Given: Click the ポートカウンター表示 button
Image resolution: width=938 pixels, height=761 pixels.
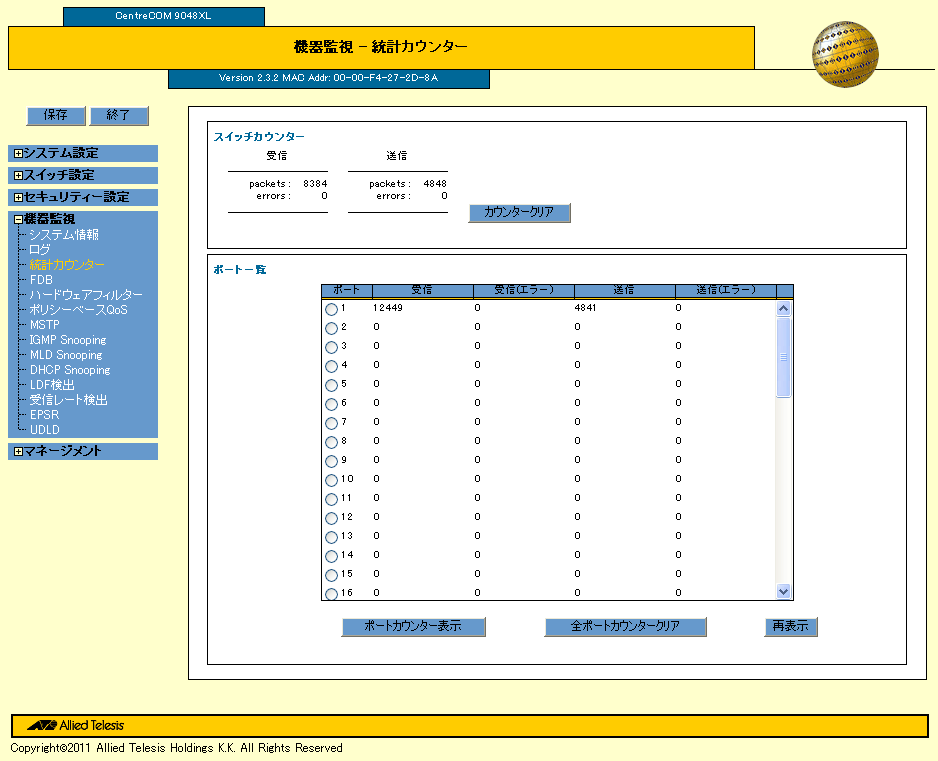Looking at the screenshot, I should 413,627.
